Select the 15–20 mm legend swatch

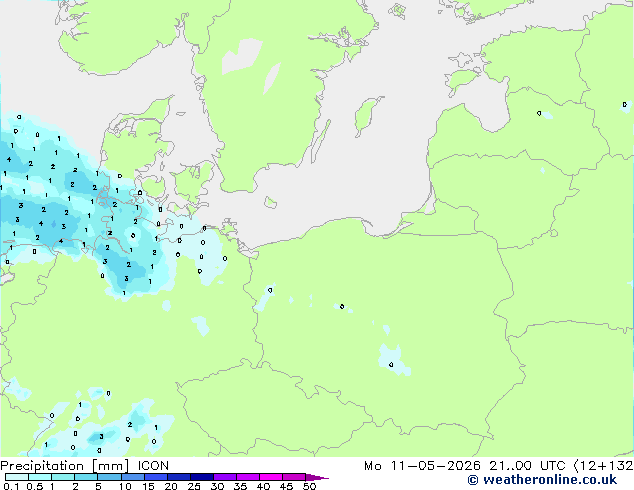pos(155,477)
